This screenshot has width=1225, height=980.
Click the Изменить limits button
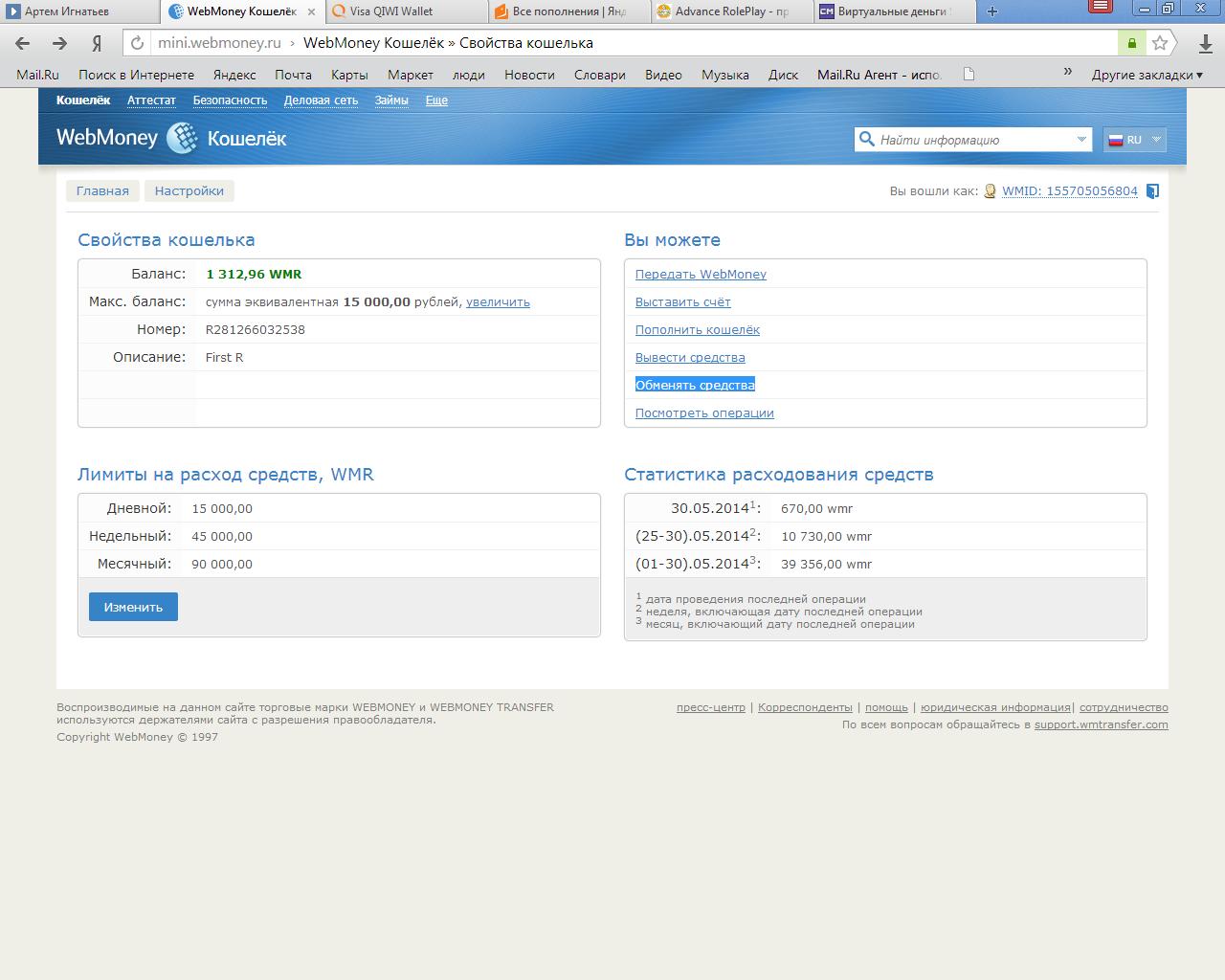(133, 607)
